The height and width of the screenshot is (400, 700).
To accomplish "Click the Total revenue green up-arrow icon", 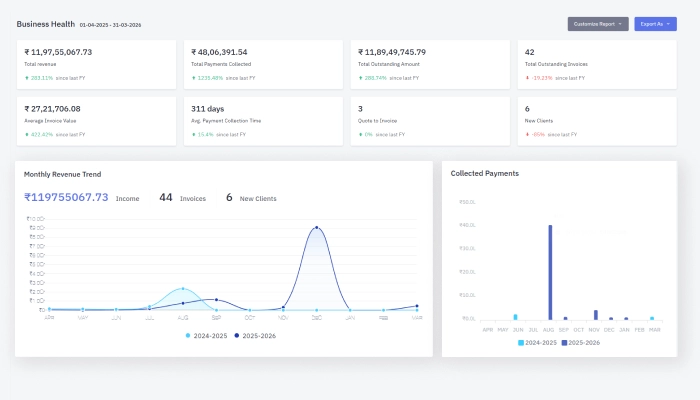I will pos(26,77).
